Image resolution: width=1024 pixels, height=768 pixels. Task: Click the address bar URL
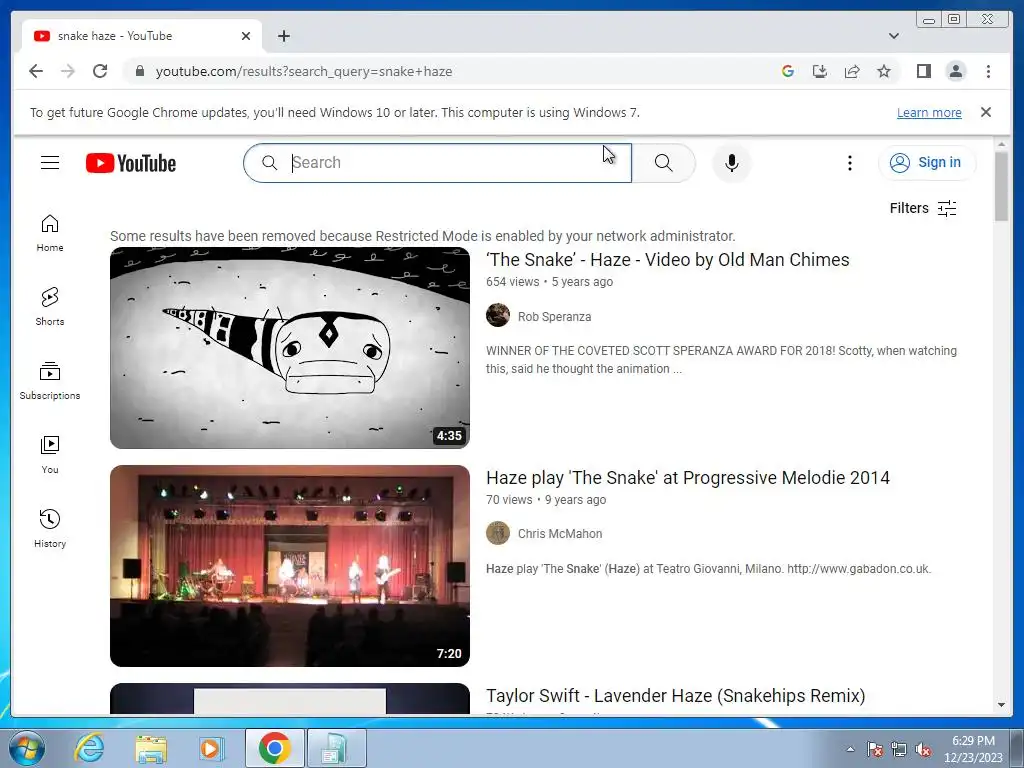tap(304, 71)
